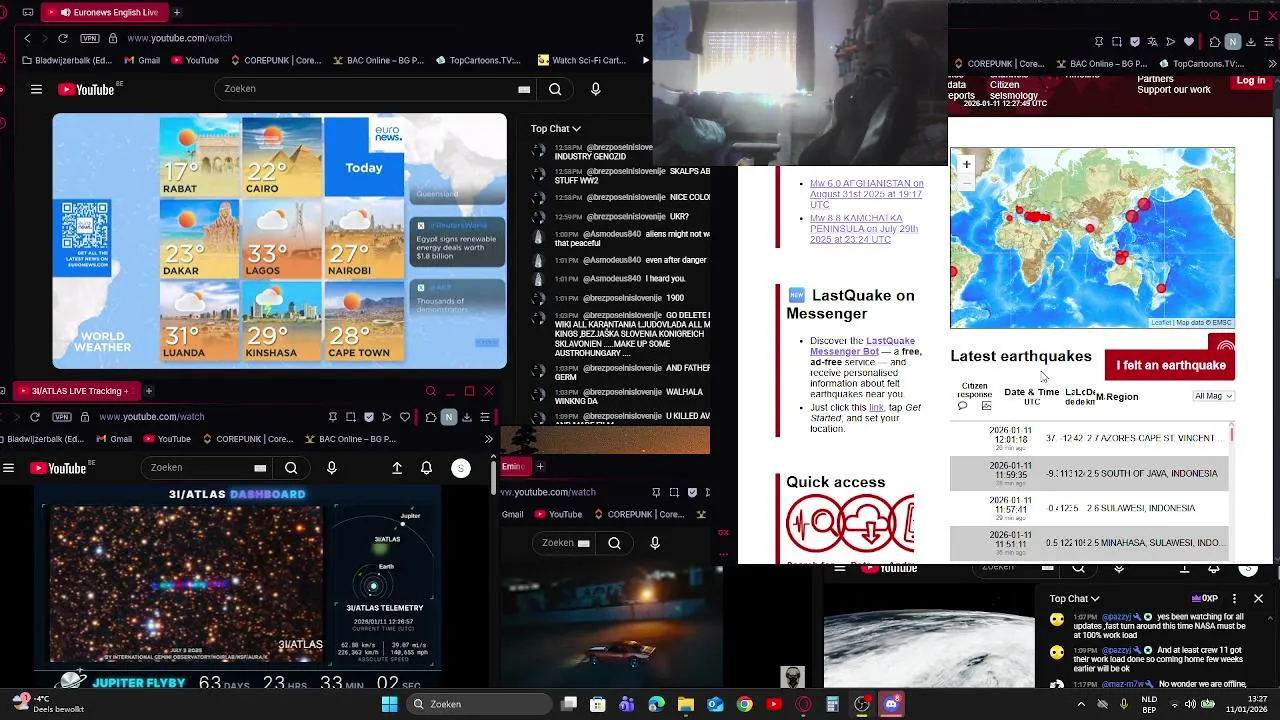Screen dimensions: 1280x720
Task: Click the reload icon in Euronews window
Action: pos(63,38)
